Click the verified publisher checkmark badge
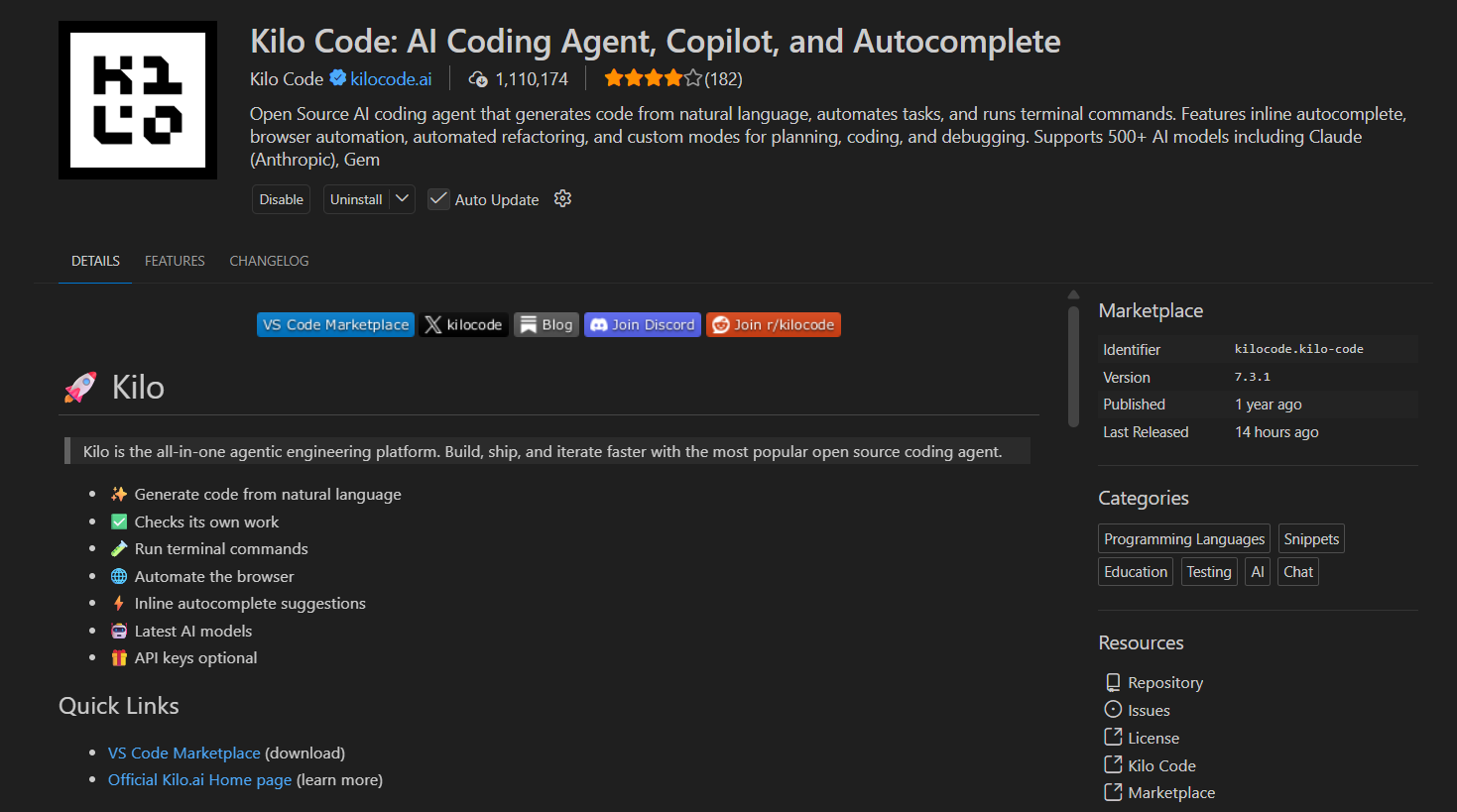 [337, 78]
